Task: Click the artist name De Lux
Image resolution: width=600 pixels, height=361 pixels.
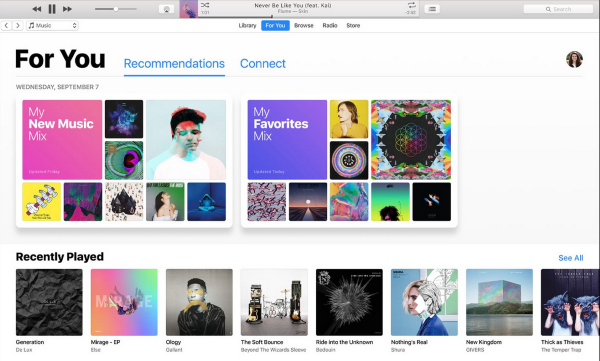Action: (x=24, y=350)
